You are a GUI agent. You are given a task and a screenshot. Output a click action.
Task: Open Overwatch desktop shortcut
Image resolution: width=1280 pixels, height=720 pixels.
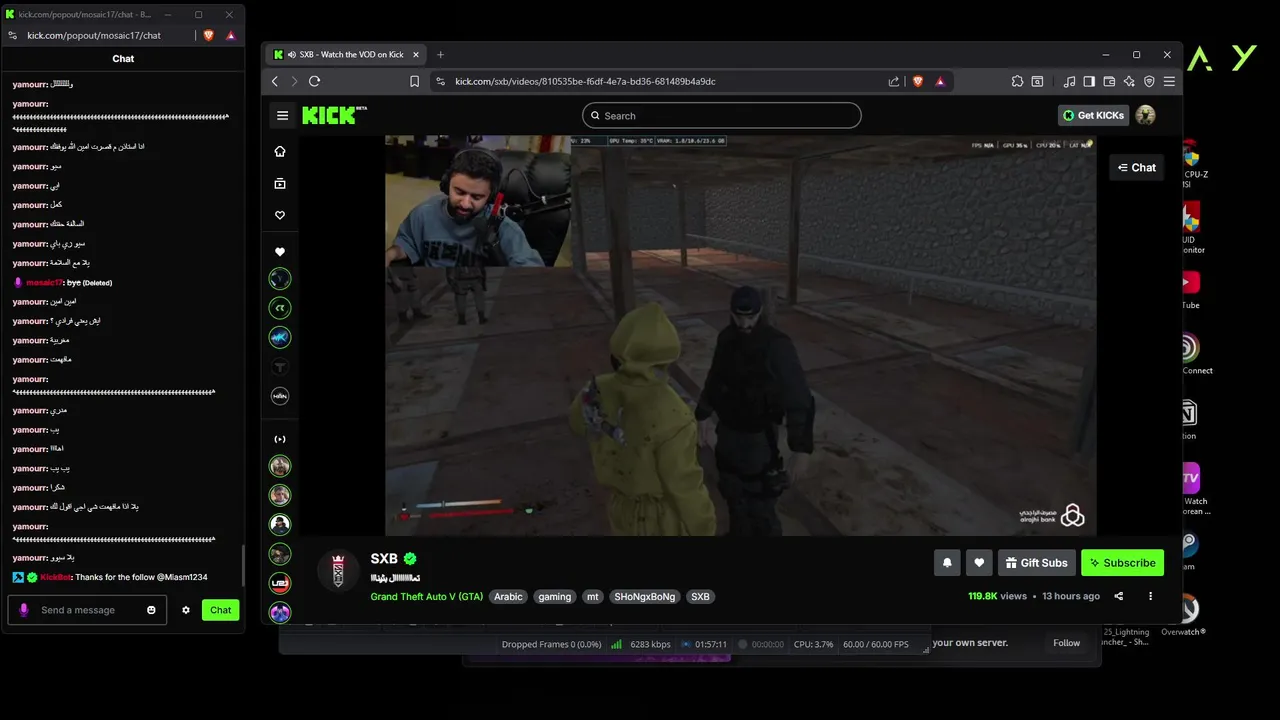(1187, 614)
